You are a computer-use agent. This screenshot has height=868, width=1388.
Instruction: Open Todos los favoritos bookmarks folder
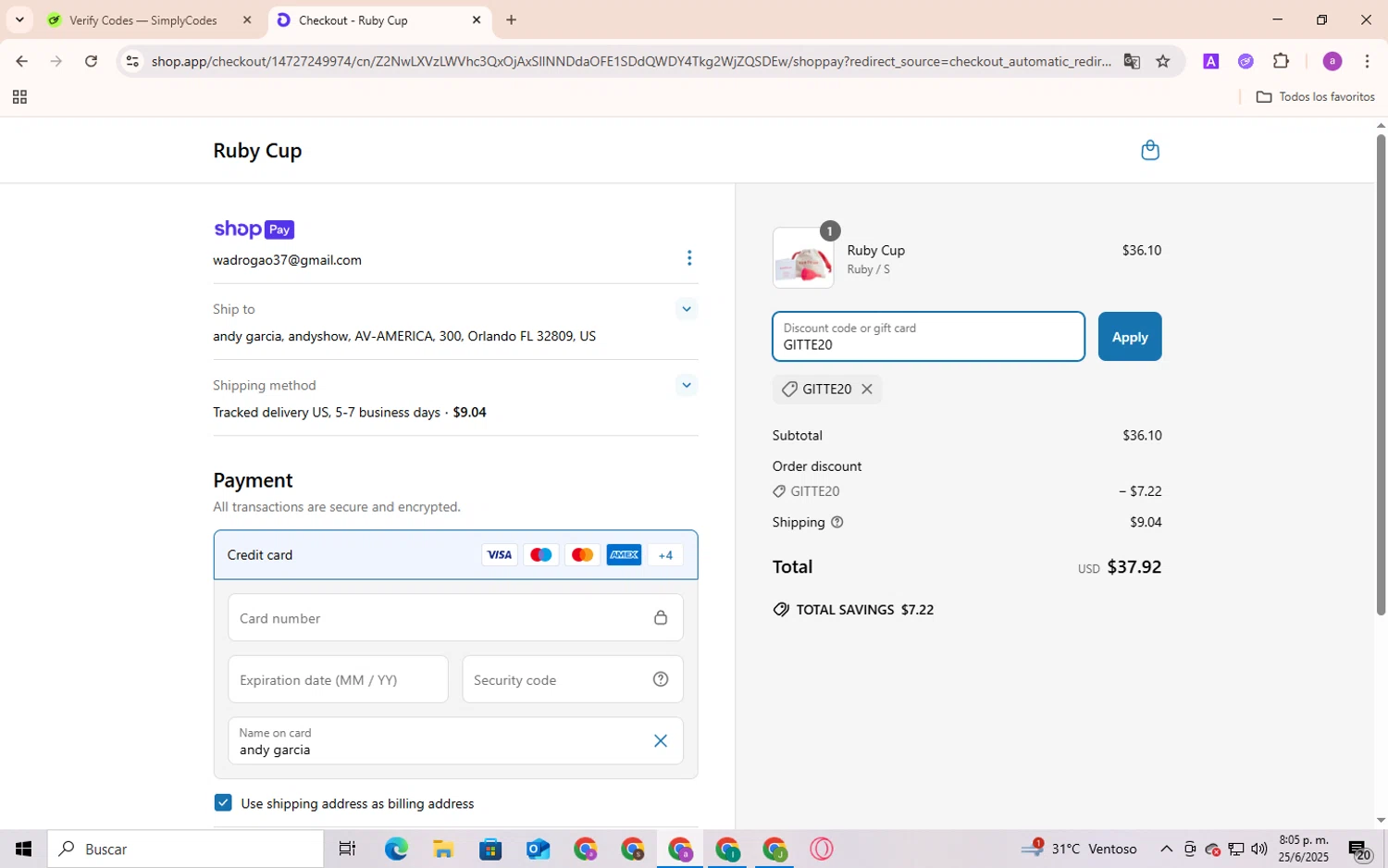pyautogui.click(x=1316, y=97)
